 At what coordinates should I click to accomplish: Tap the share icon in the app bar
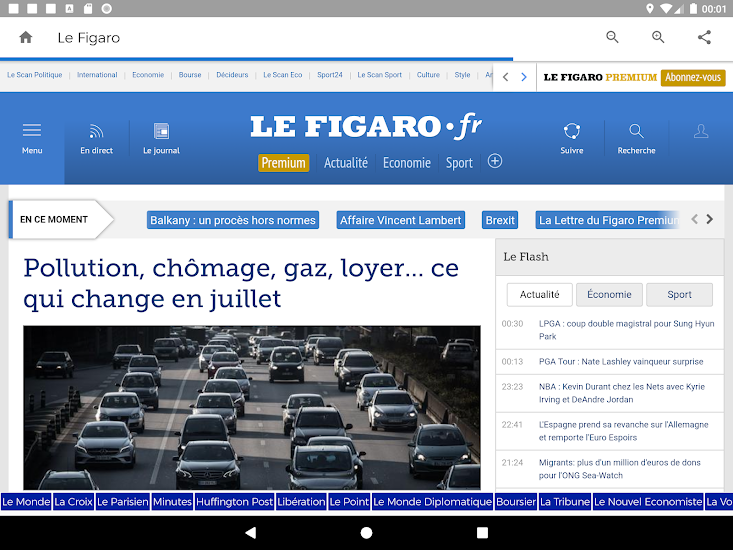coord(704,38)
